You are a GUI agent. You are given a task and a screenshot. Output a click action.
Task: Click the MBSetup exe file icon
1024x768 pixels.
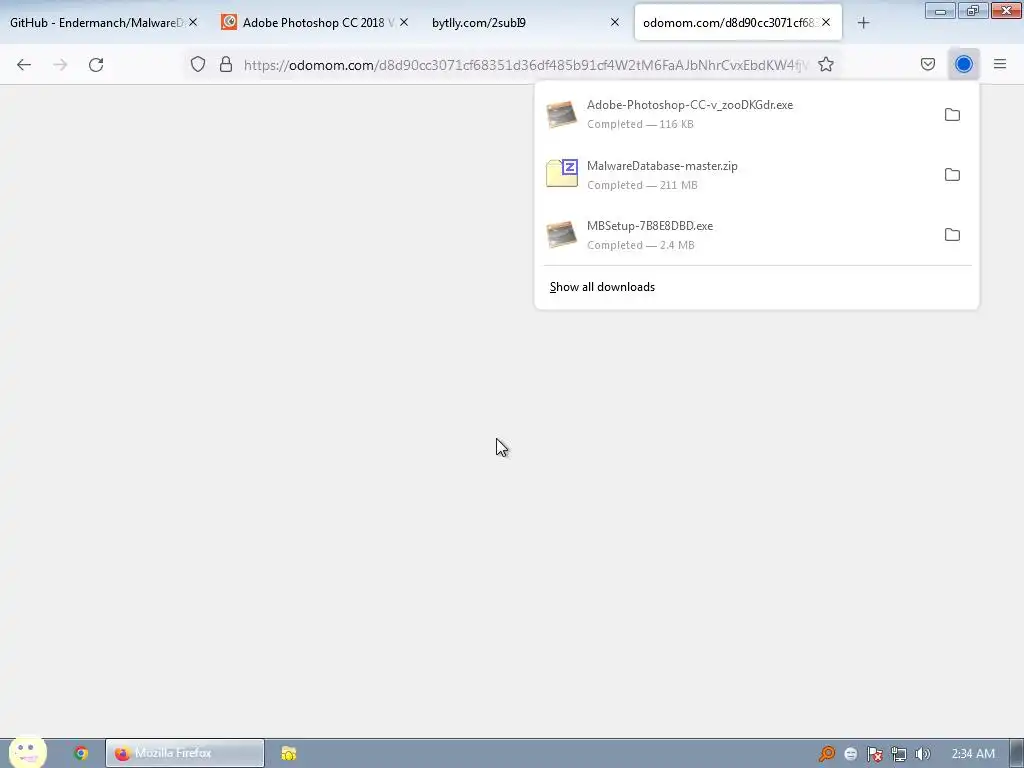(x=562, y=234)
